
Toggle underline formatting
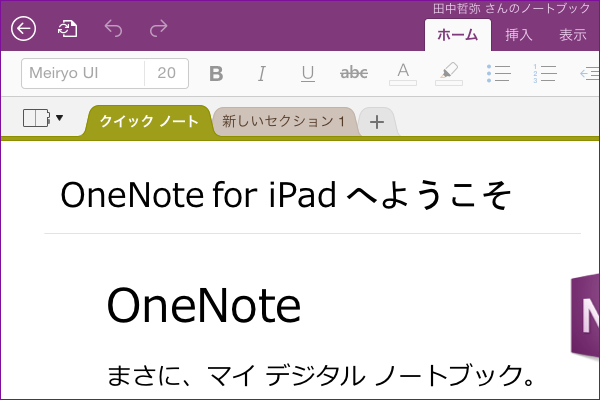308,73
